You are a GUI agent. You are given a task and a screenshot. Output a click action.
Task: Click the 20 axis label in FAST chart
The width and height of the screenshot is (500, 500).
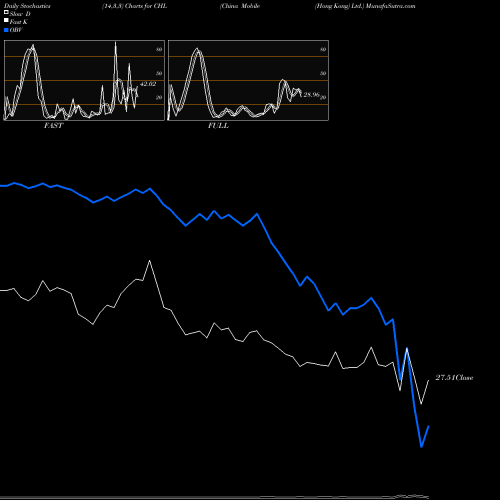[159, 97]
